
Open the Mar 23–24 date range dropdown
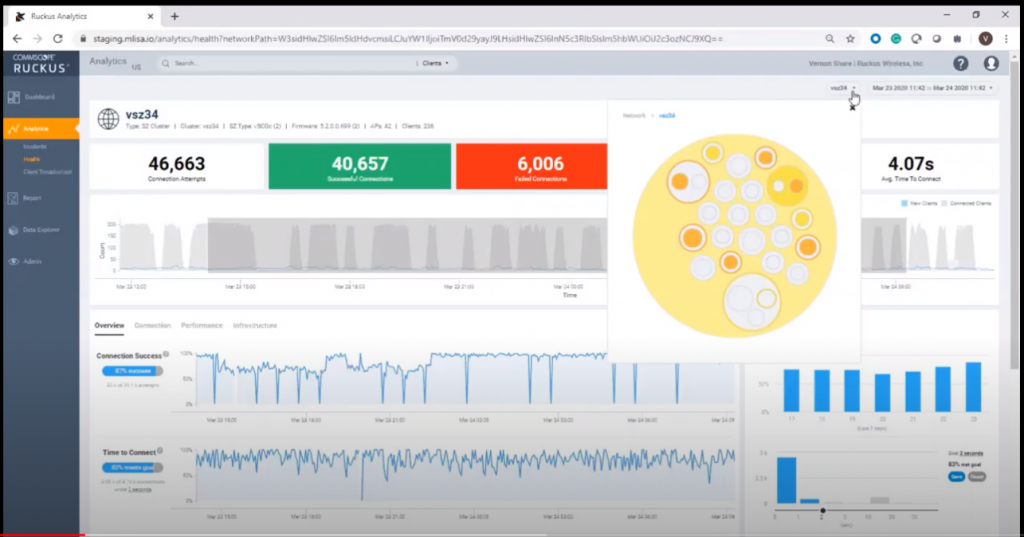click(932, 88)
